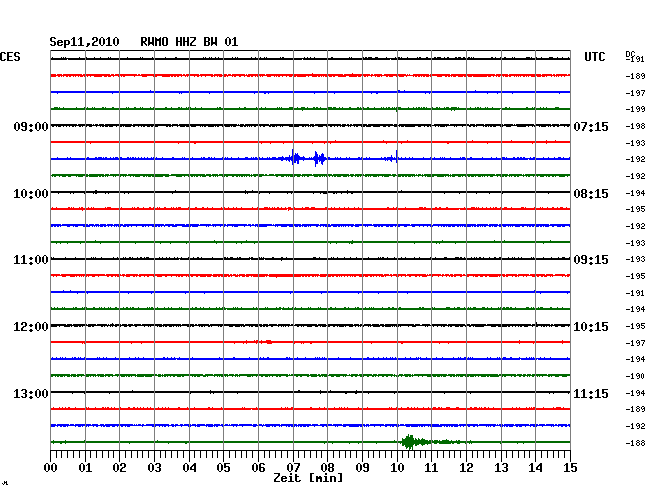Select the 09:00 time label

click(x=31, y=126)
